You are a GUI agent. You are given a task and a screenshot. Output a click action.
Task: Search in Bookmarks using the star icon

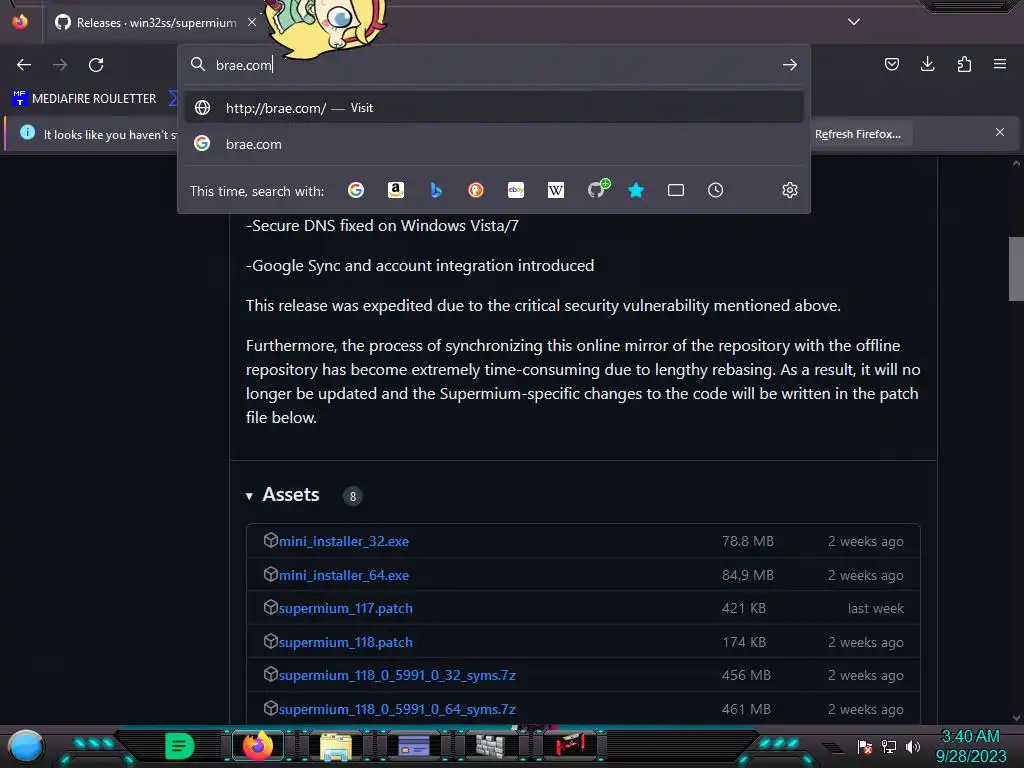pyautogui.click(x=636, y=190)
